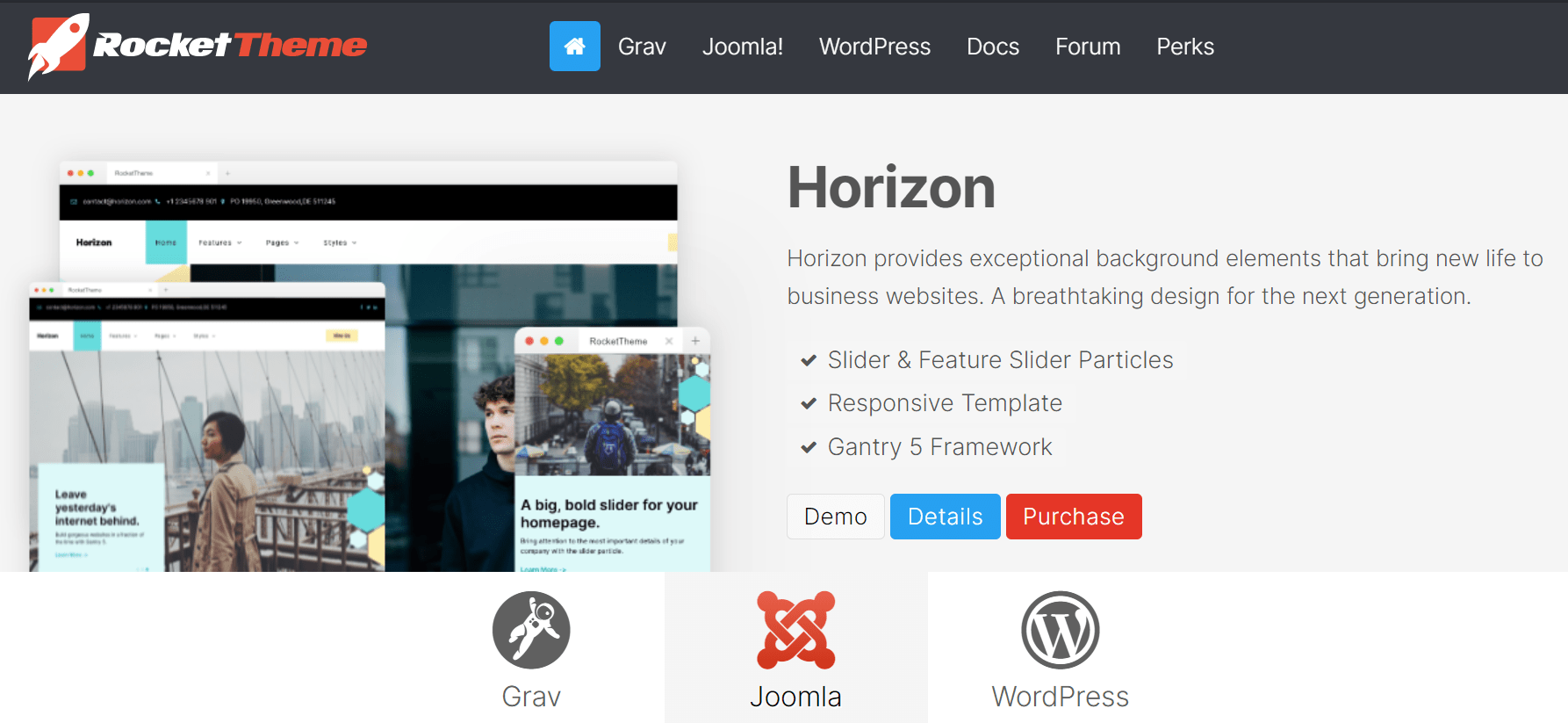
Task: Click the "Slider & Feature Slider Particles" text
Action: pyautogui.click(x=1000, y=360)
